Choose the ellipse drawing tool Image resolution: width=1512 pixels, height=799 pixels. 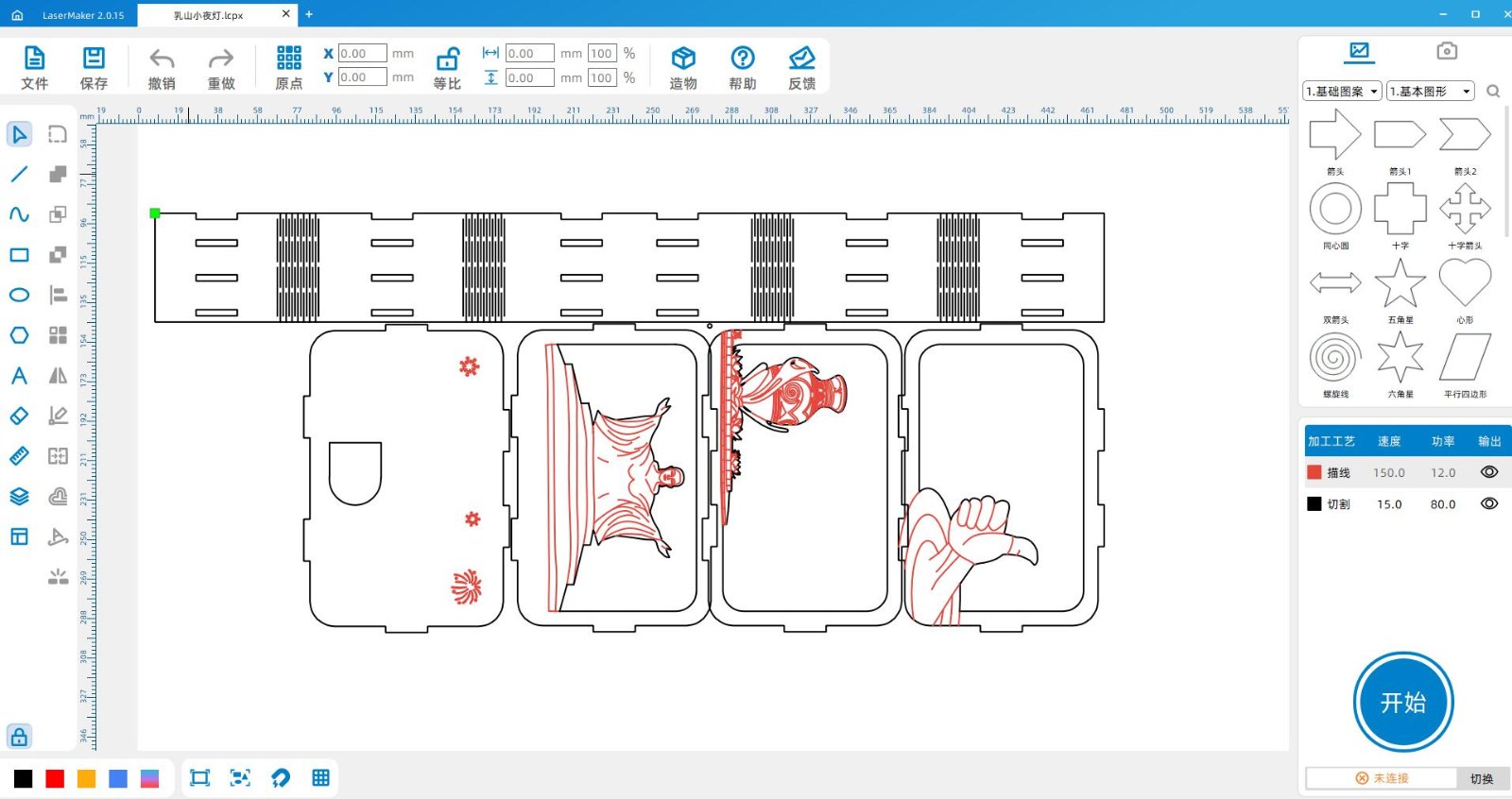19,296
